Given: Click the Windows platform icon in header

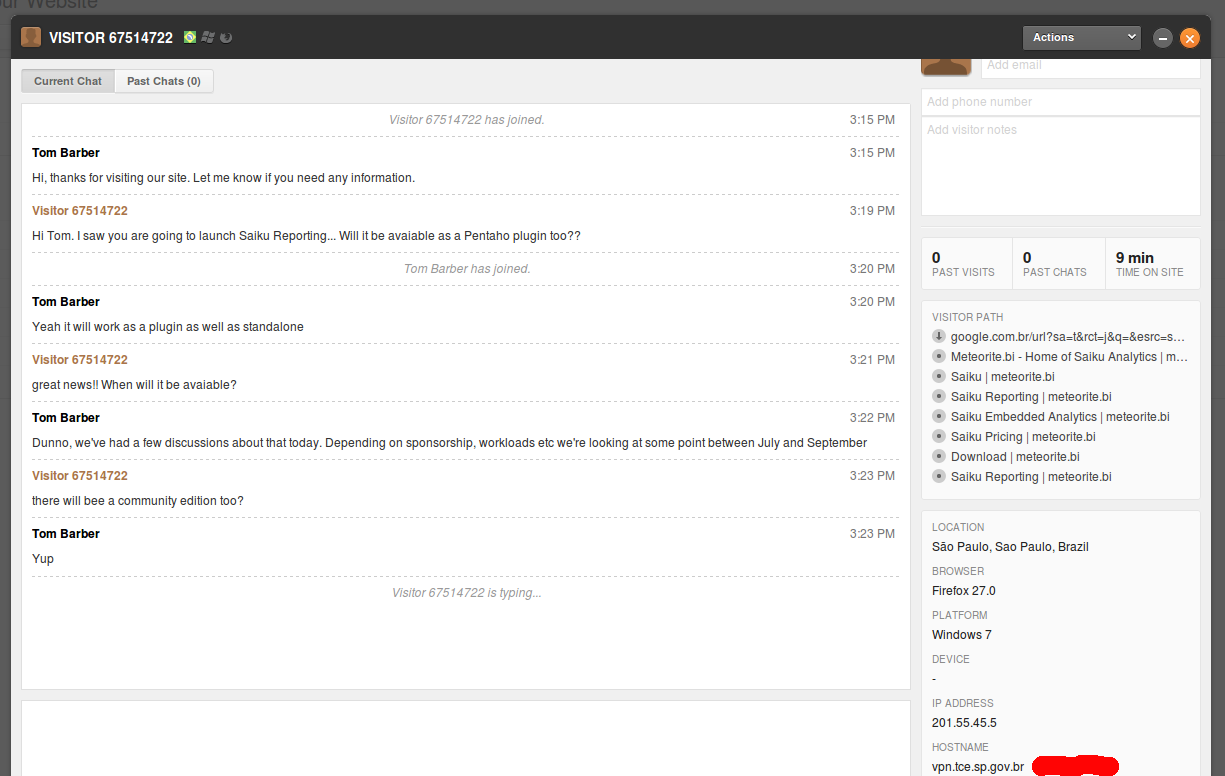Looking at the screenshot, I should pyautogui.click(x=208, y=37).
